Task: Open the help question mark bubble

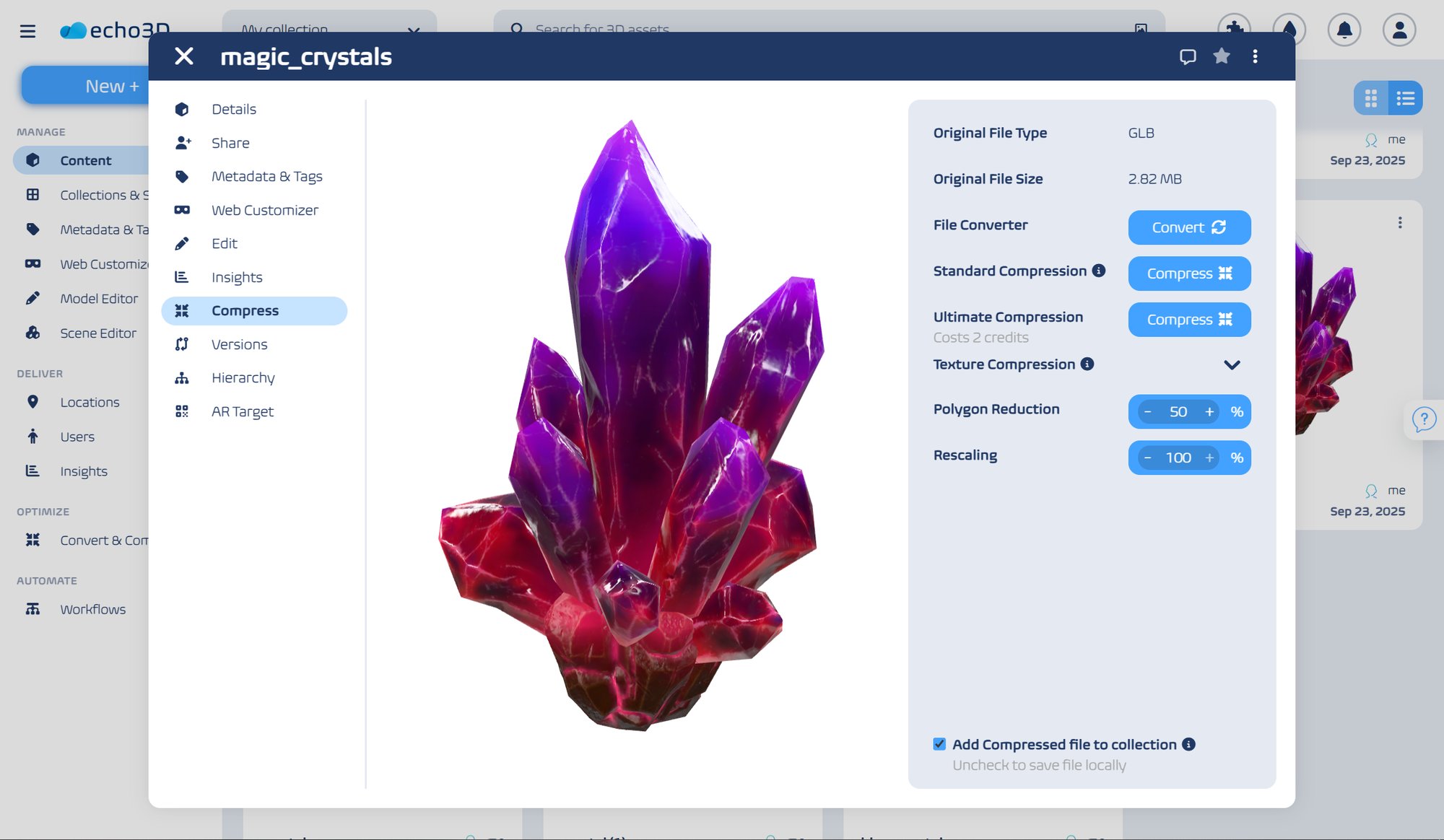Action: tap(1424, 419)
